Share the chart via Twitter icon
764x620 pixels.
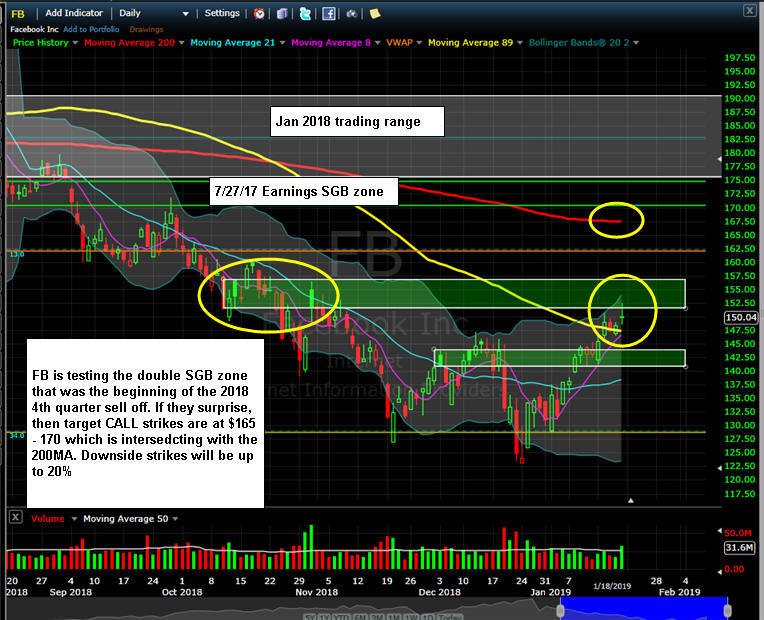(305, 14)
